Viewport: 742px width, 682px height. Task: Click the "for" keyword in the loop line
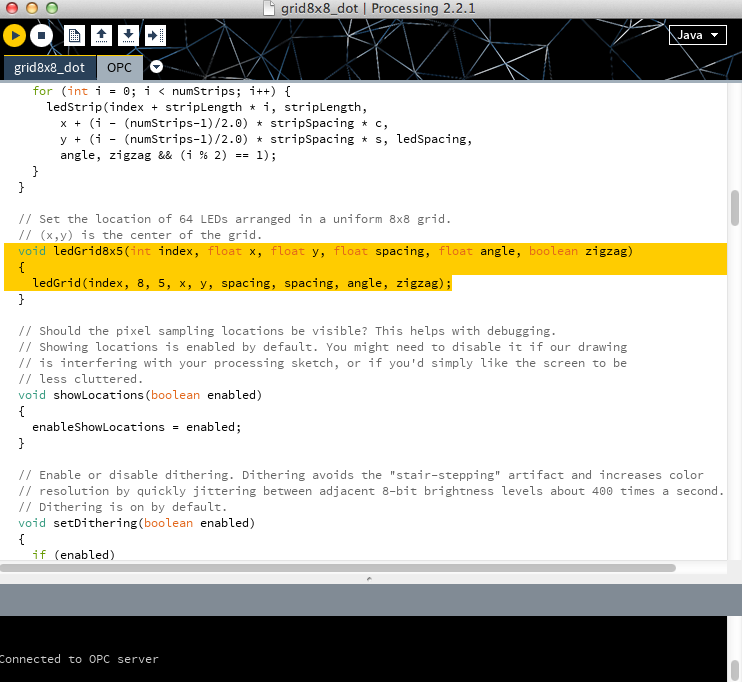click(x=43, y=91)
